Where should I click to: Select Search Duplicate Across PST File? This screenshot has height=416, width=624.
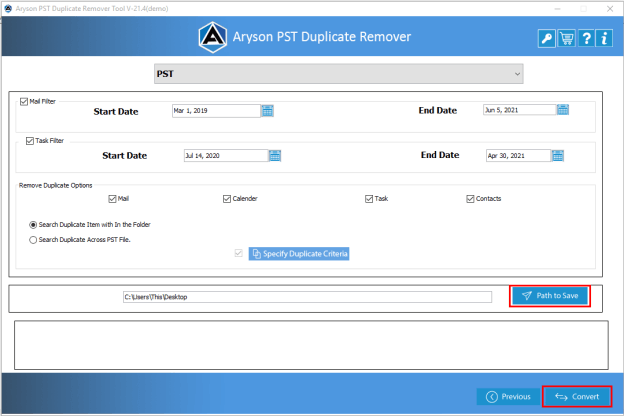point(33,240)
